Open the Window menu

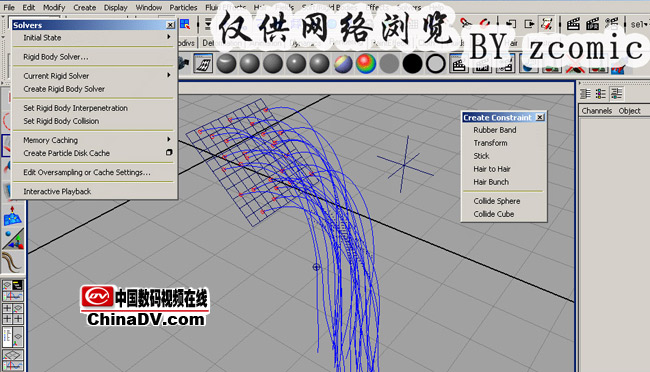pos(148,7)
